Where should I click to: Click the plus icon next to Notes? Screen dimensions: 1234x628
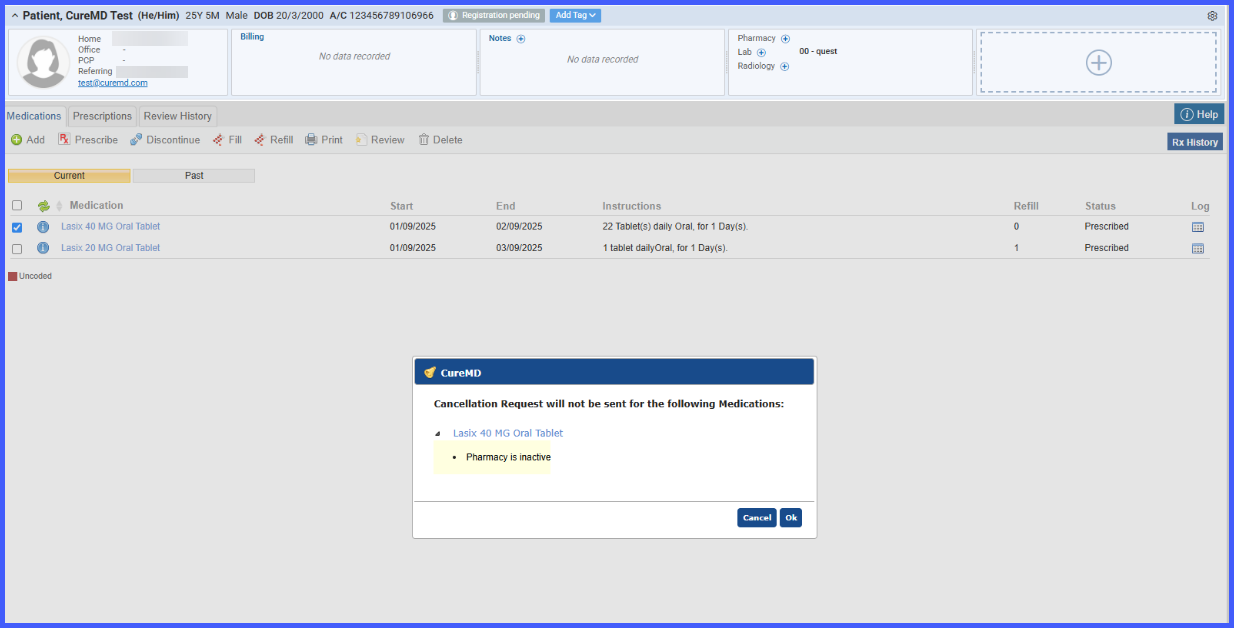point(521,39)
